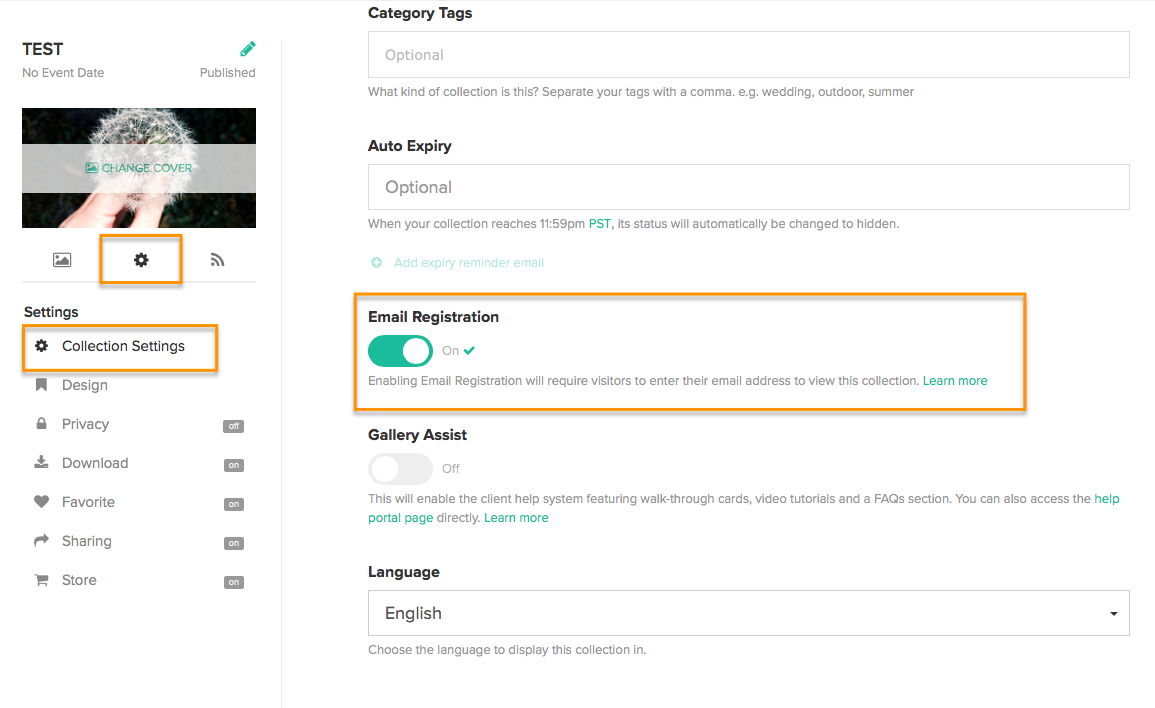Click Learn more under Email Registration

pyautogui.click(x=955, y=380)
